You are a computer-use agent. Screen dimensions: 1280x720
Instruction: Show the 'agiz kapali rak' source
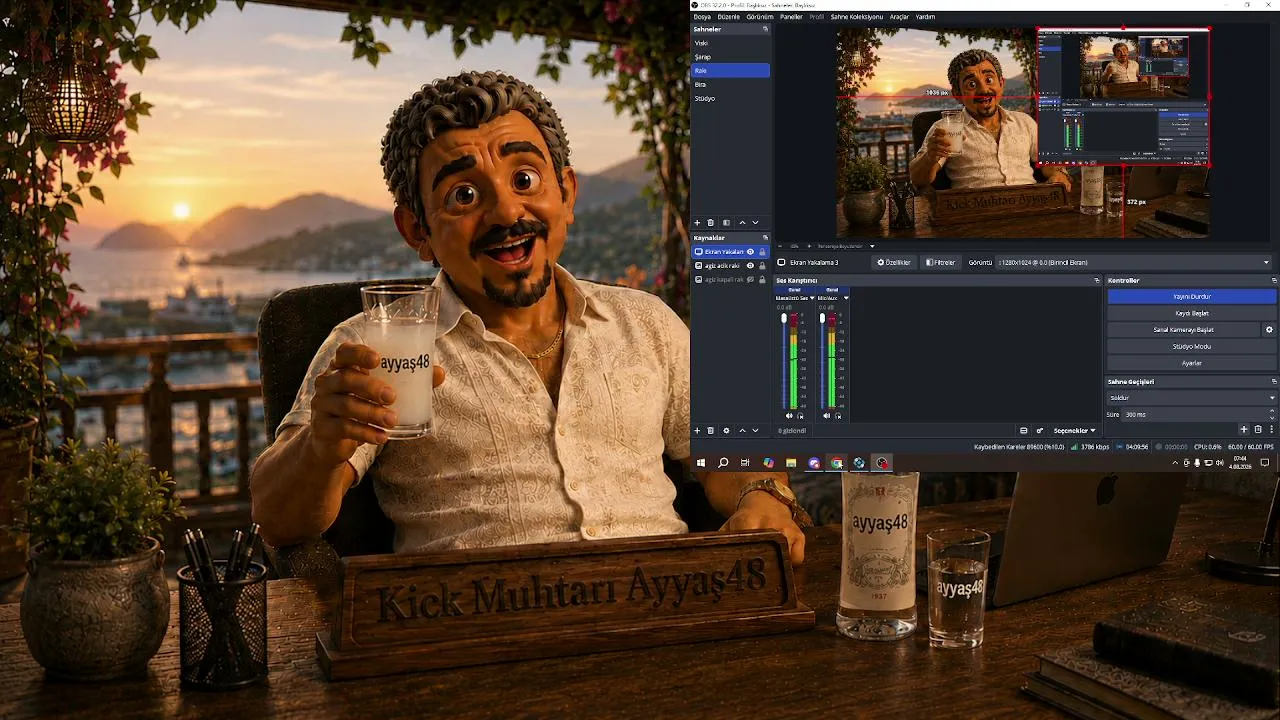[x=750, y=280]
